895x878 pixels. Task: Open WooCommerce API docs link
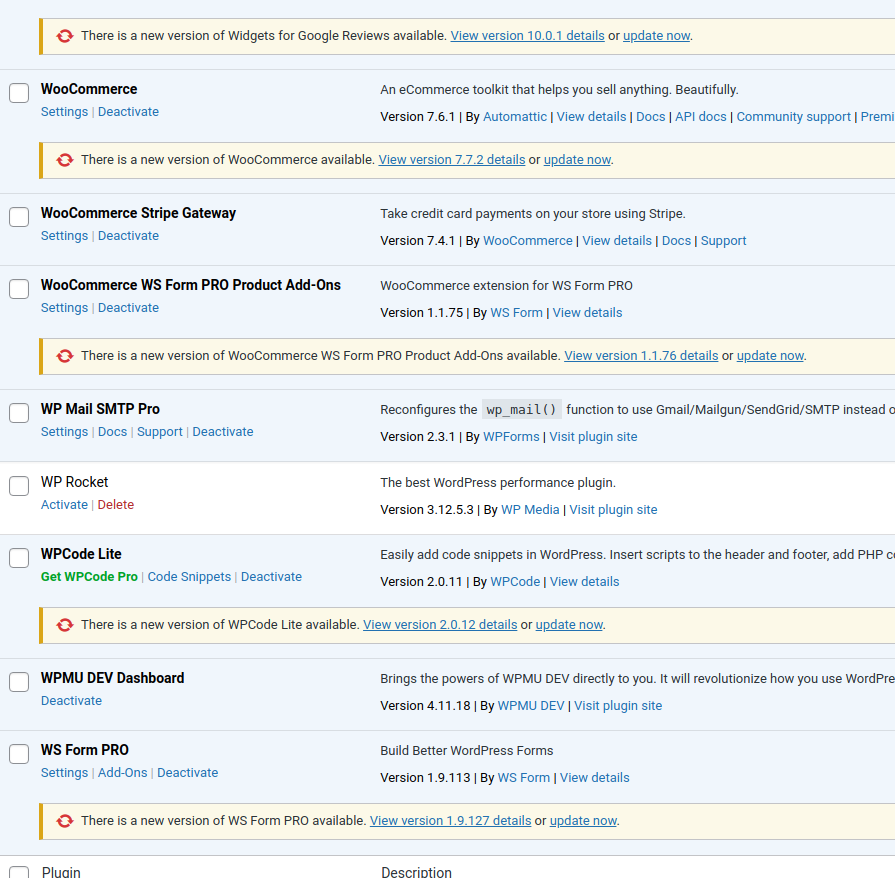700,117
